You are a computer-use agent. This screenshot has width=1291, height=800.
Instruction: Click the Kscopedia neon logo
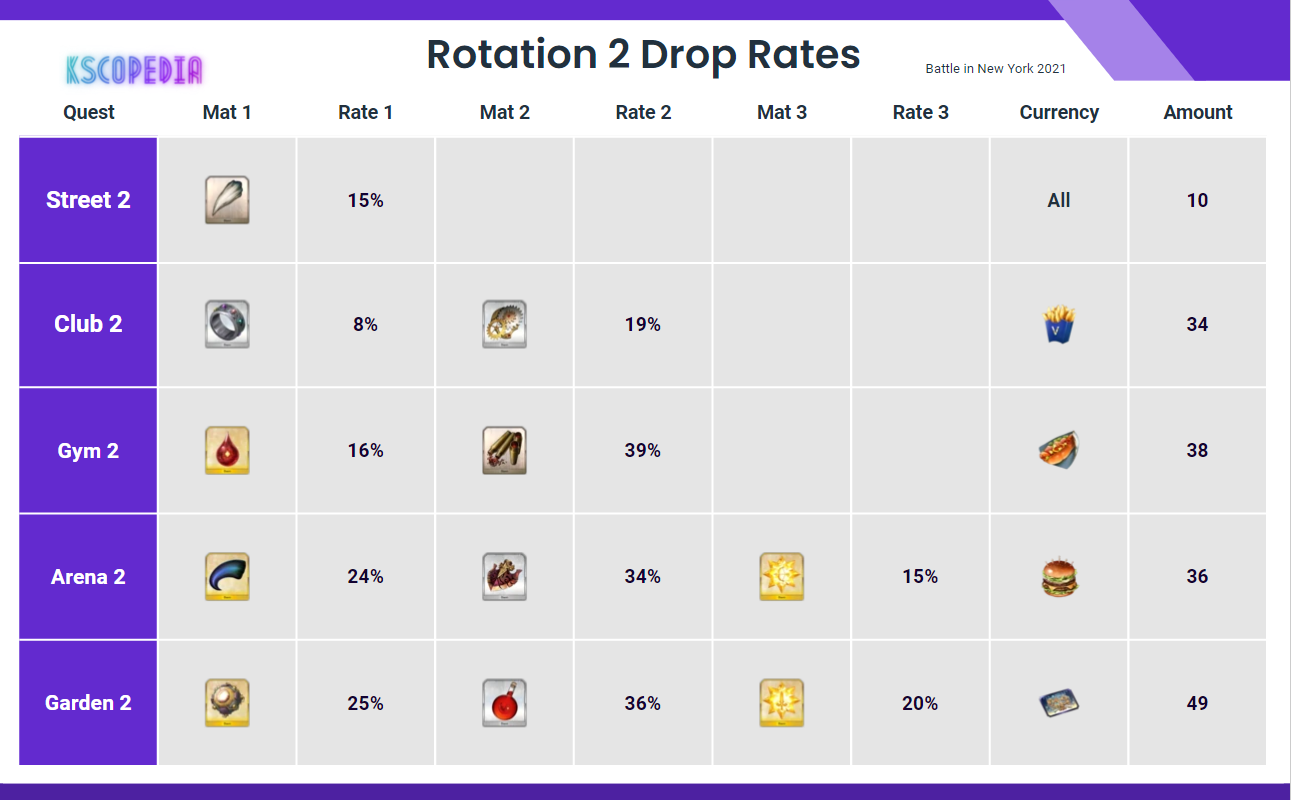click(134, 70)
